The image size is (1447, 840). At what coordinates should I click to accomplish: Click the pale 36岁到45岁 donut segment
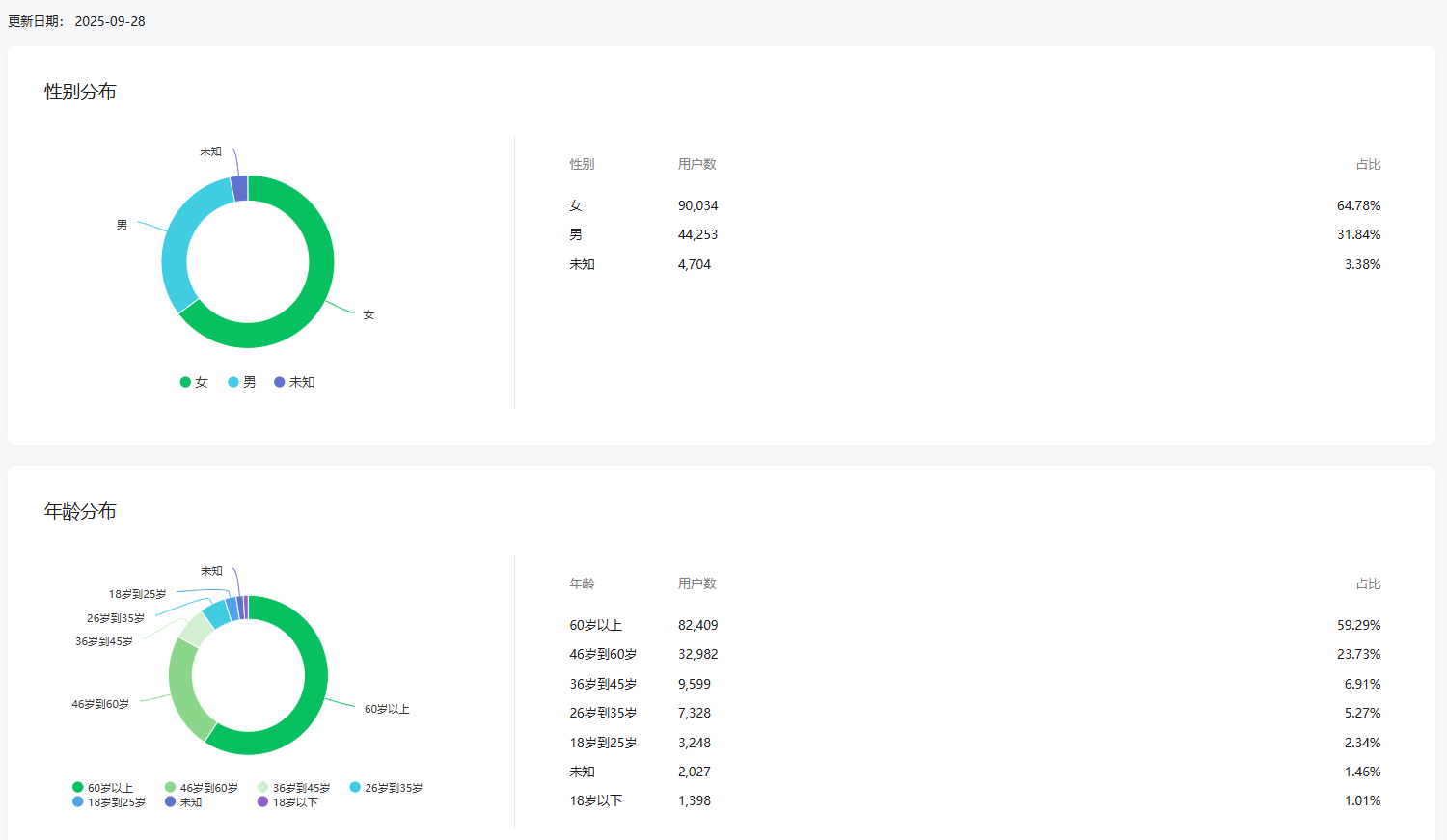pyautogui.click(x=196, y=629)
